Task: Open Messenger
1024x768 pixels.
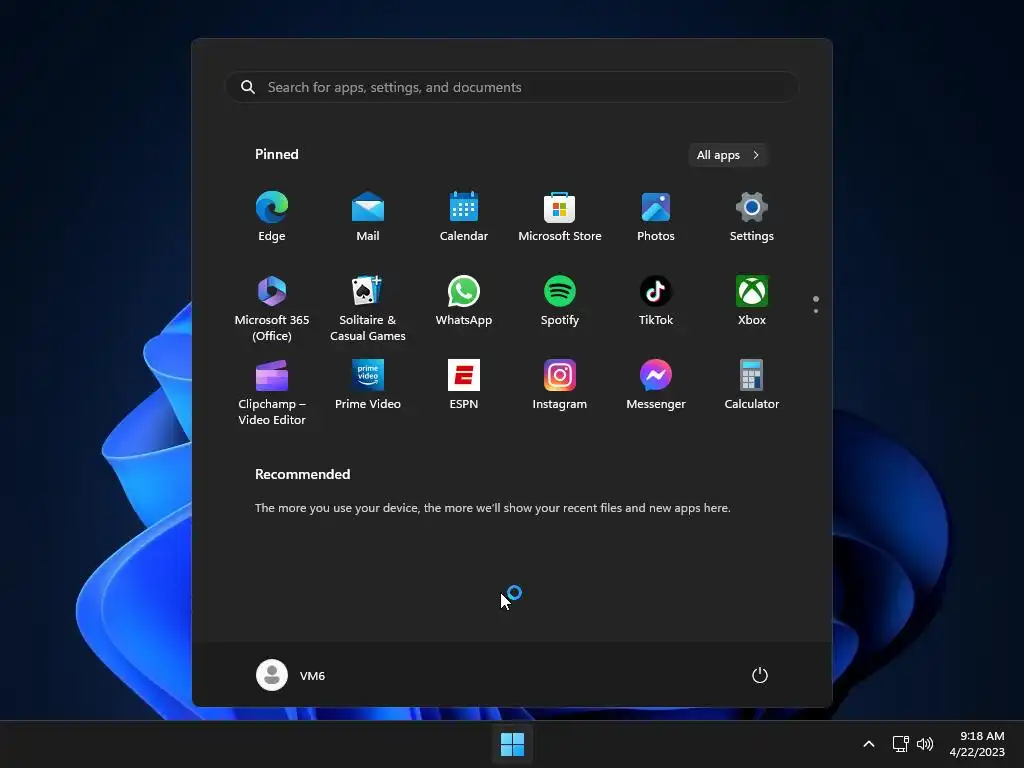Action: pyautogui.click(x=656, y=385)
